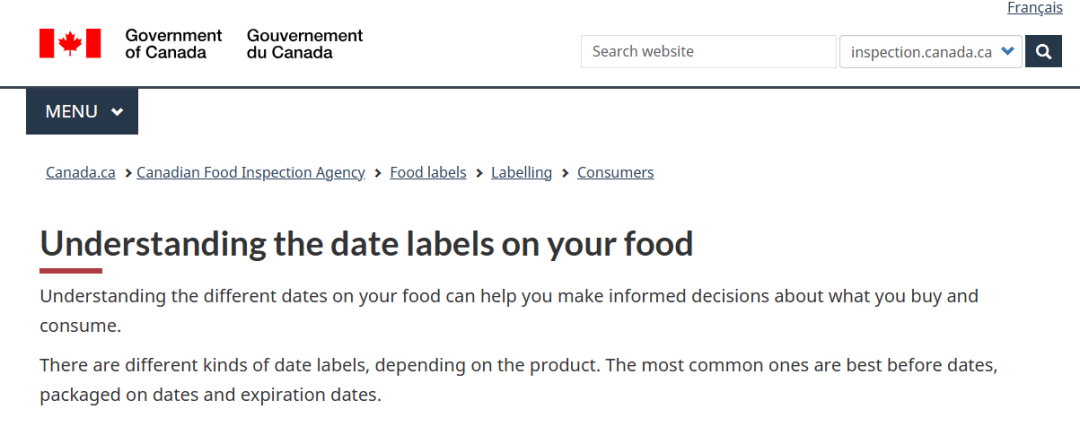The height and width of the screenshot is (444, 1080).
Task: Click the paragraph mentioning expiration dates
Action: (518, 379)
